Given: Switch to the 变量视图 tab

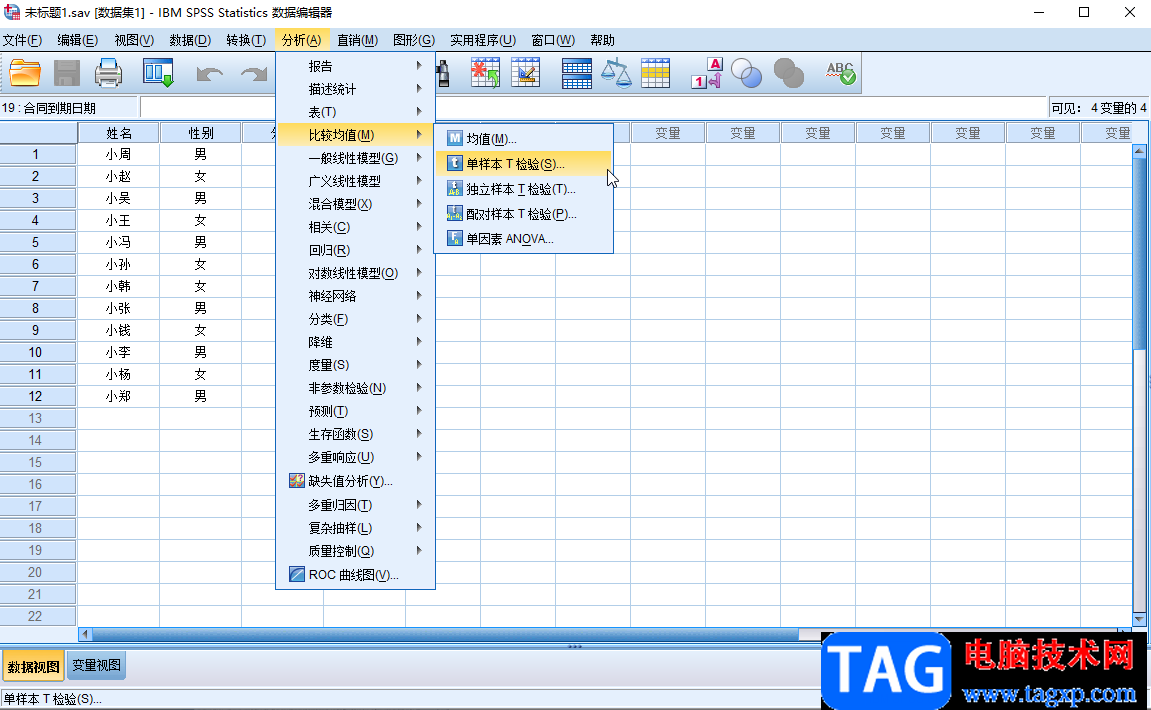Looking at the screenshot, I should point(96,665).
